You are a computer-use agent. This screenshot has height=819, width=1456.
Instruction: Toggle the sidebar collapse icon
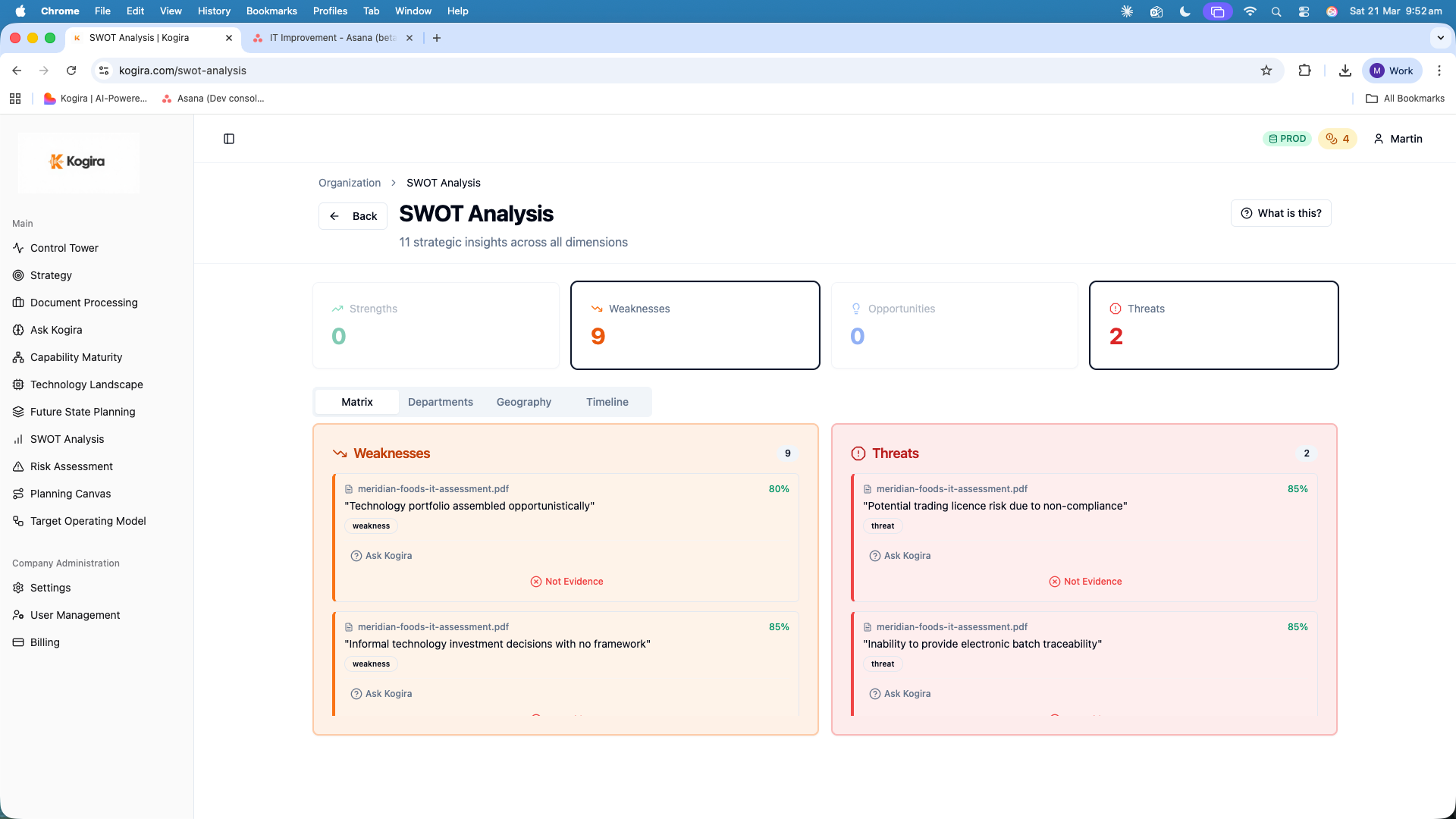point(229,139)
